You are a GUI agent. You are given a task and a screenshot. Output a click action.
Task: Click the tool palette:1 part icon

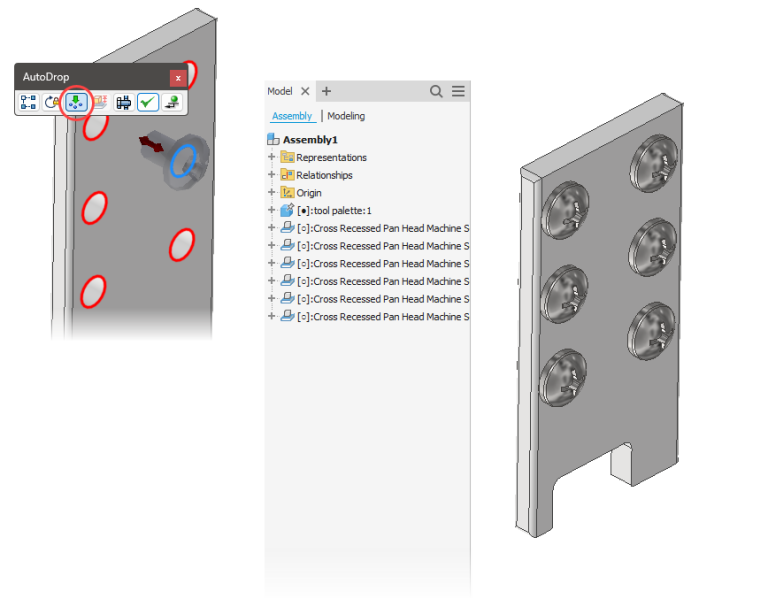(288, 210)
